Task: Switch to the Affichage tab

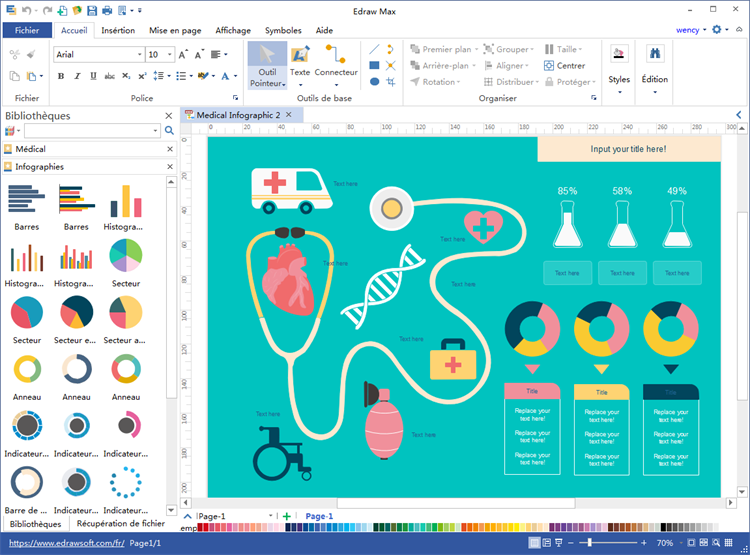Action: click(x=233, y=30)
